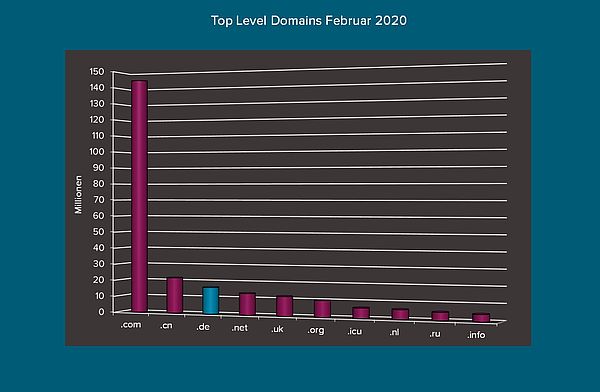Screen dimensions: 600x392
Task: Select the .info bar
Action: coord(481,317)
